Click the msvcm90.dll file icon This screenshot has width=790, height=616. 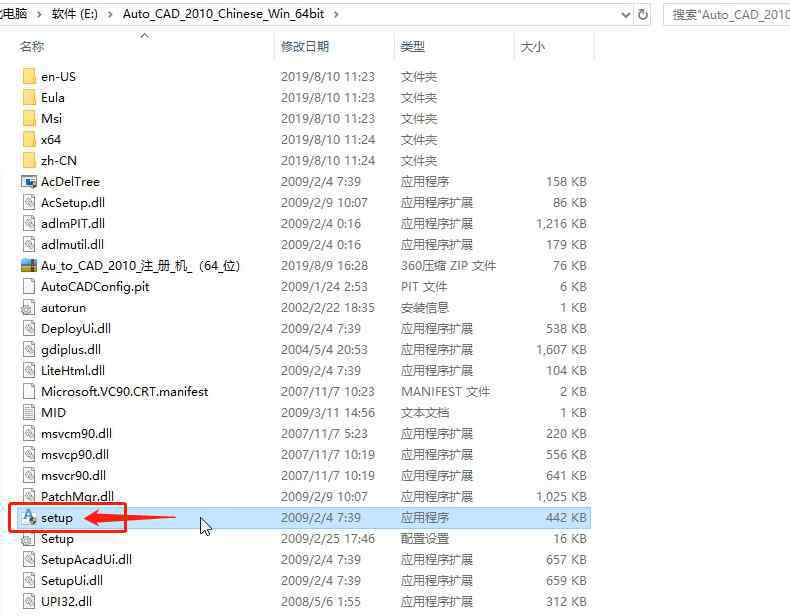point(29,434)
